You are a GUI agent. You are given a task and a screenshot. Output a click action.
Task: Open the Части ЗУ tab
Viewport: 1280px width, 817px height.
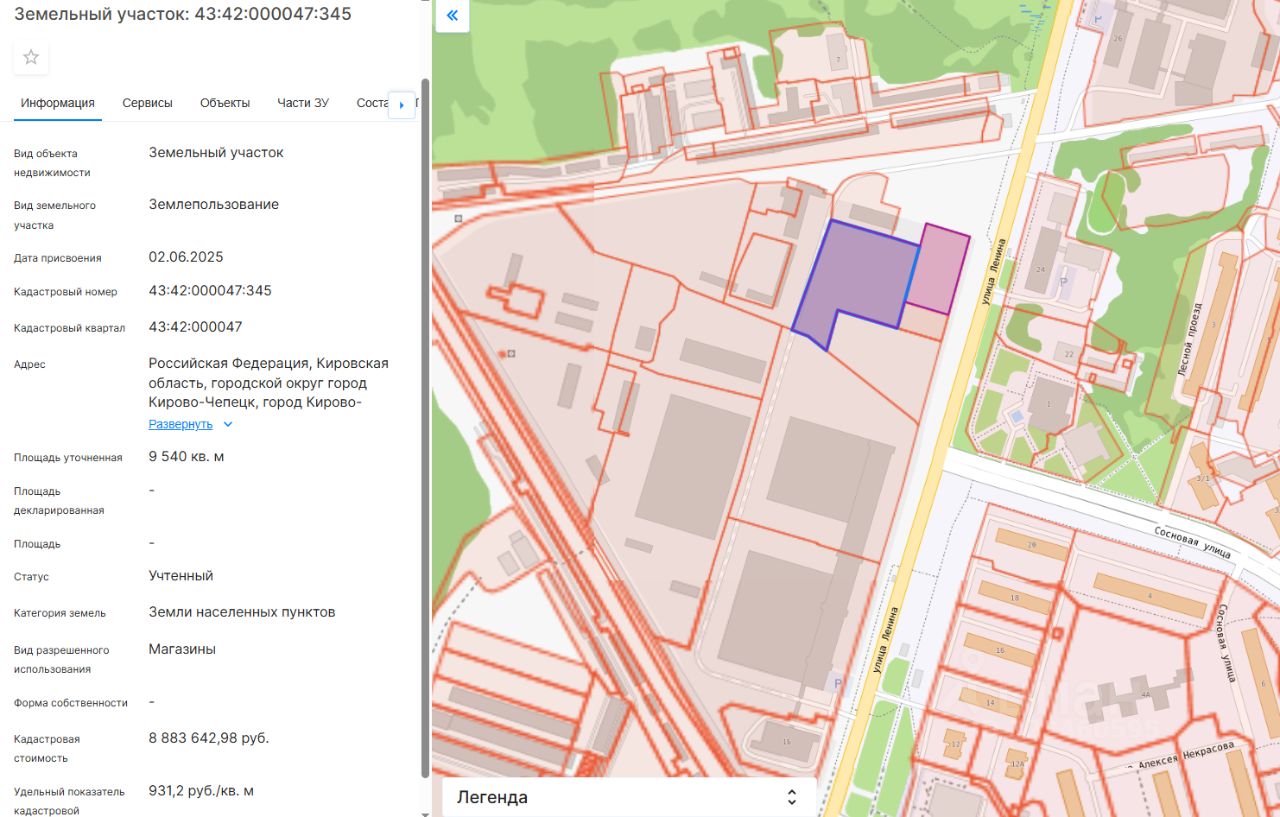point(303,103)
